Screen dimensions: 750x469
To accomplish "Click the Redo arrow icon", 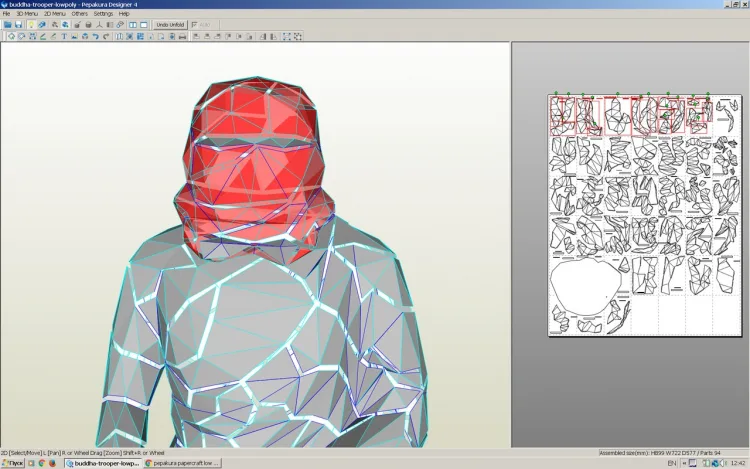I will click(106, 36).
